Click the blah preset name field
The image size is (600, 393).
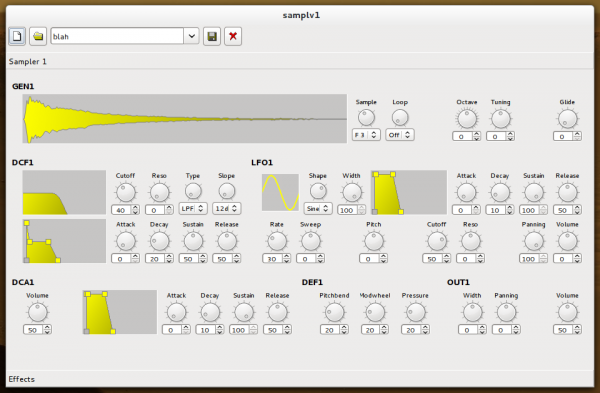117,36
